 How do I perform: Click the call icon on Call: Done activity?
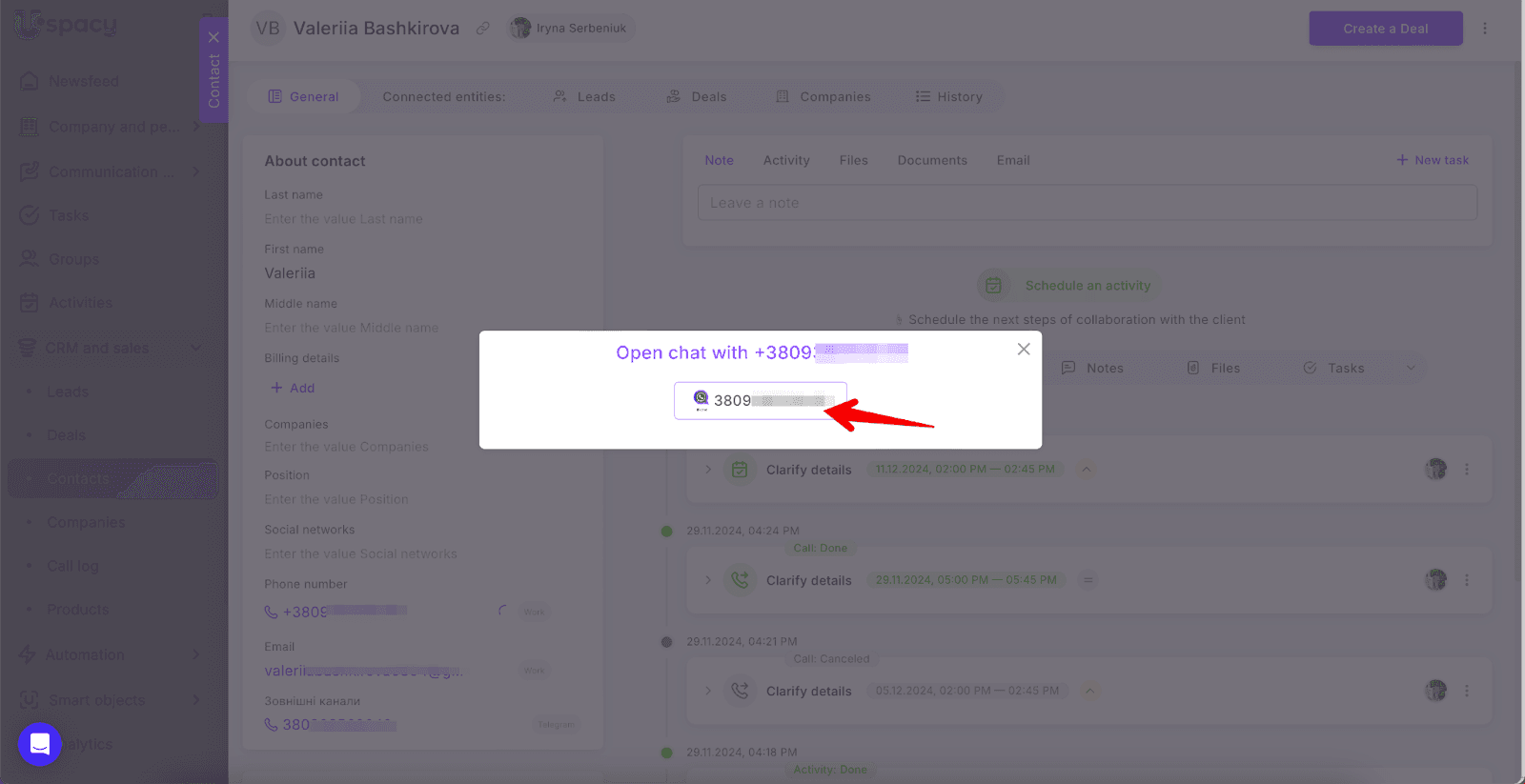[x=740, y=580]
